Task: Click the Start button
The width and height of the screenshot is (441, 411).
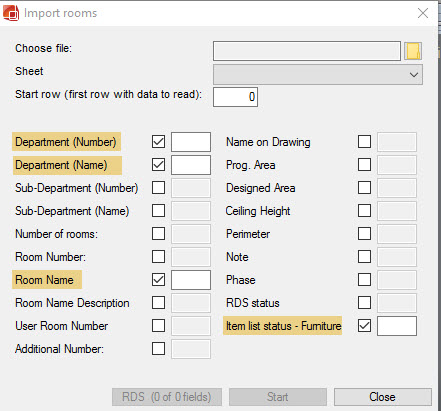Action: pyautogui.click(x=278, y=397)
